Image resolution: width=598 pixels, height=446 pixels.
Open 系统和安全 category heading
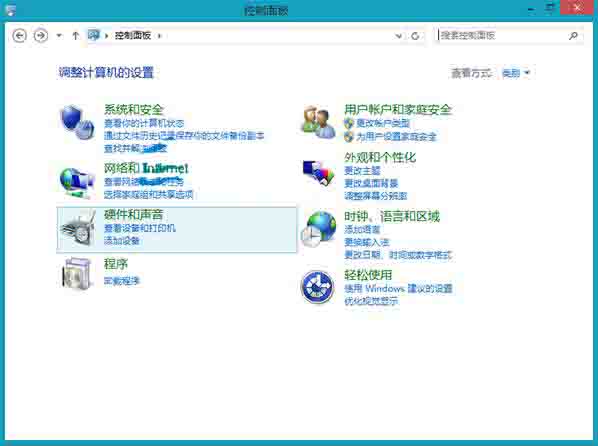[x=133, y=109]
